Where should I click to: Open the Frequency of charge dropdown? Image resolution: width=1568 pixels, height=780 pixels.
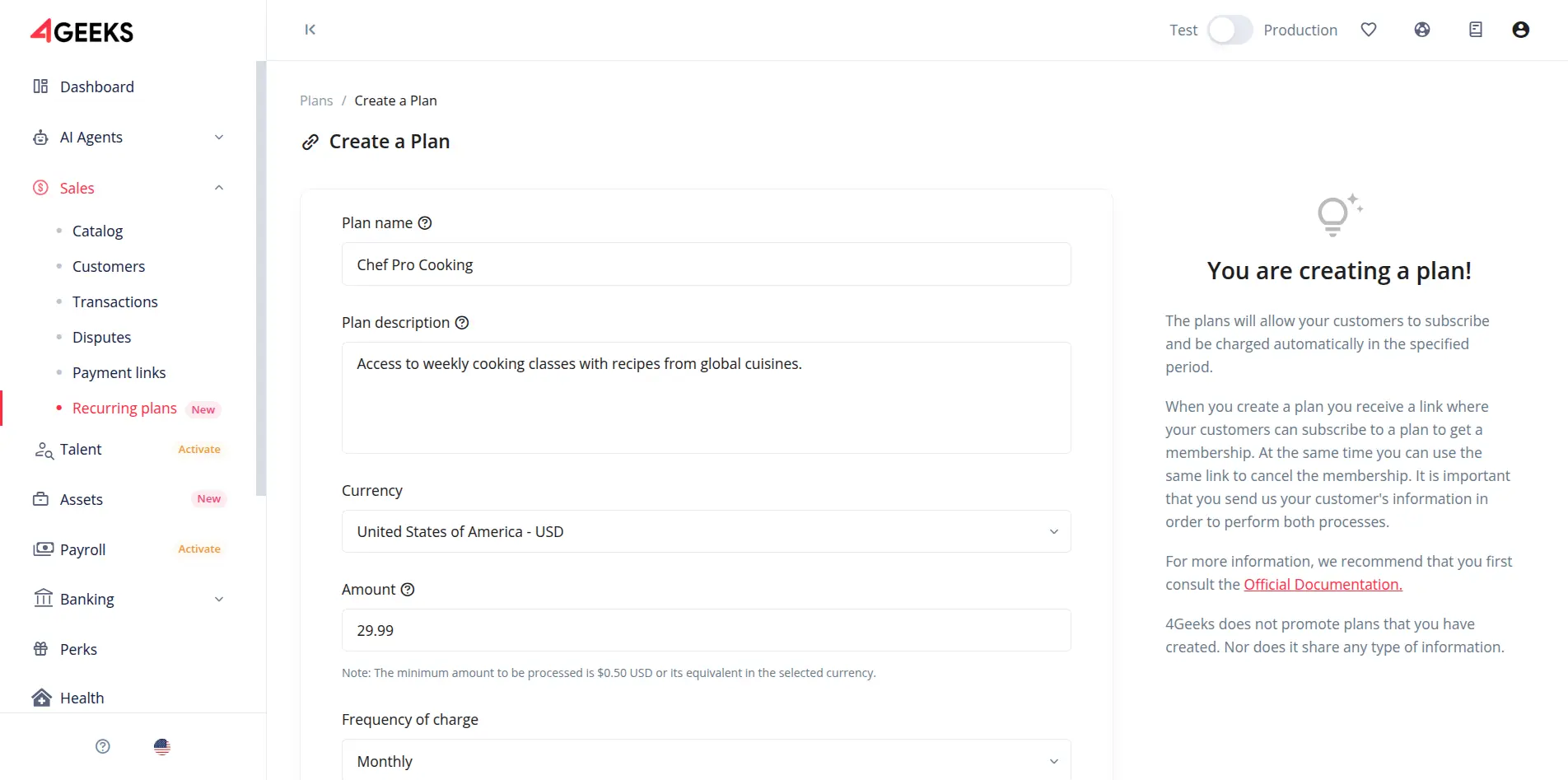pos(706,760)
